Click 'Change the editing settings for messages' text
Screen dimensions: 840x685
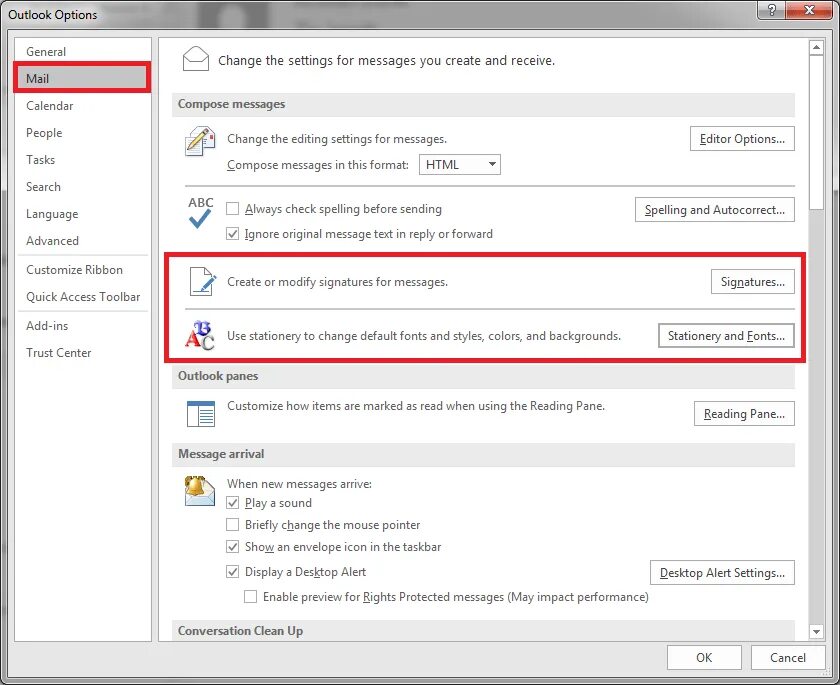(337, 139)
